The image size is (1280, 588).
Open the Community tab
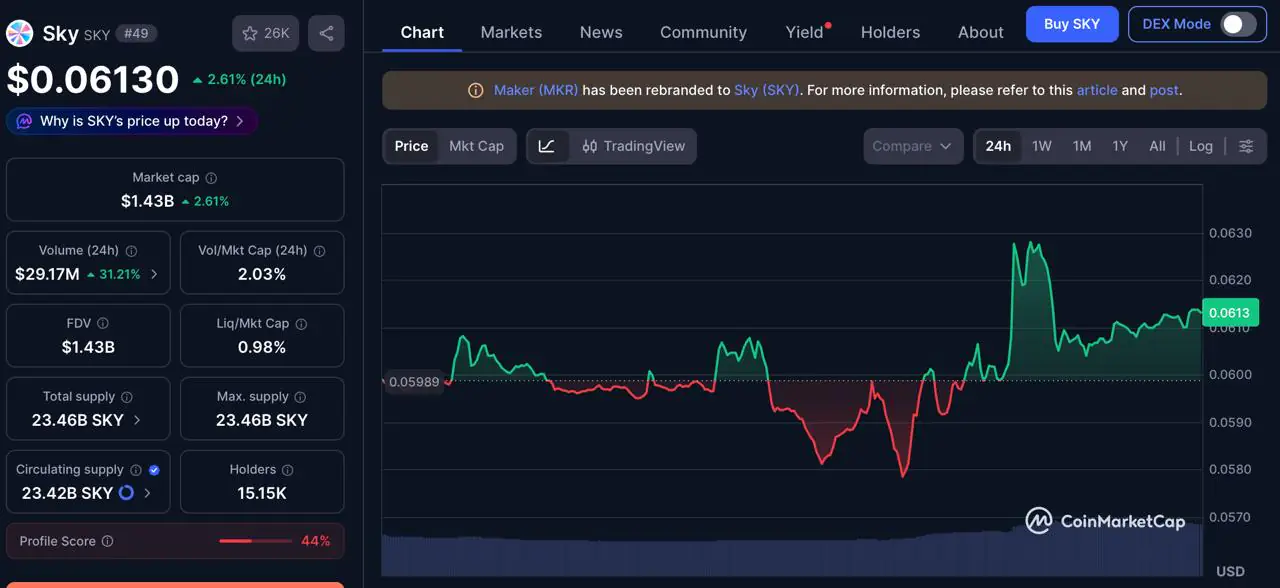pos(703,32)
